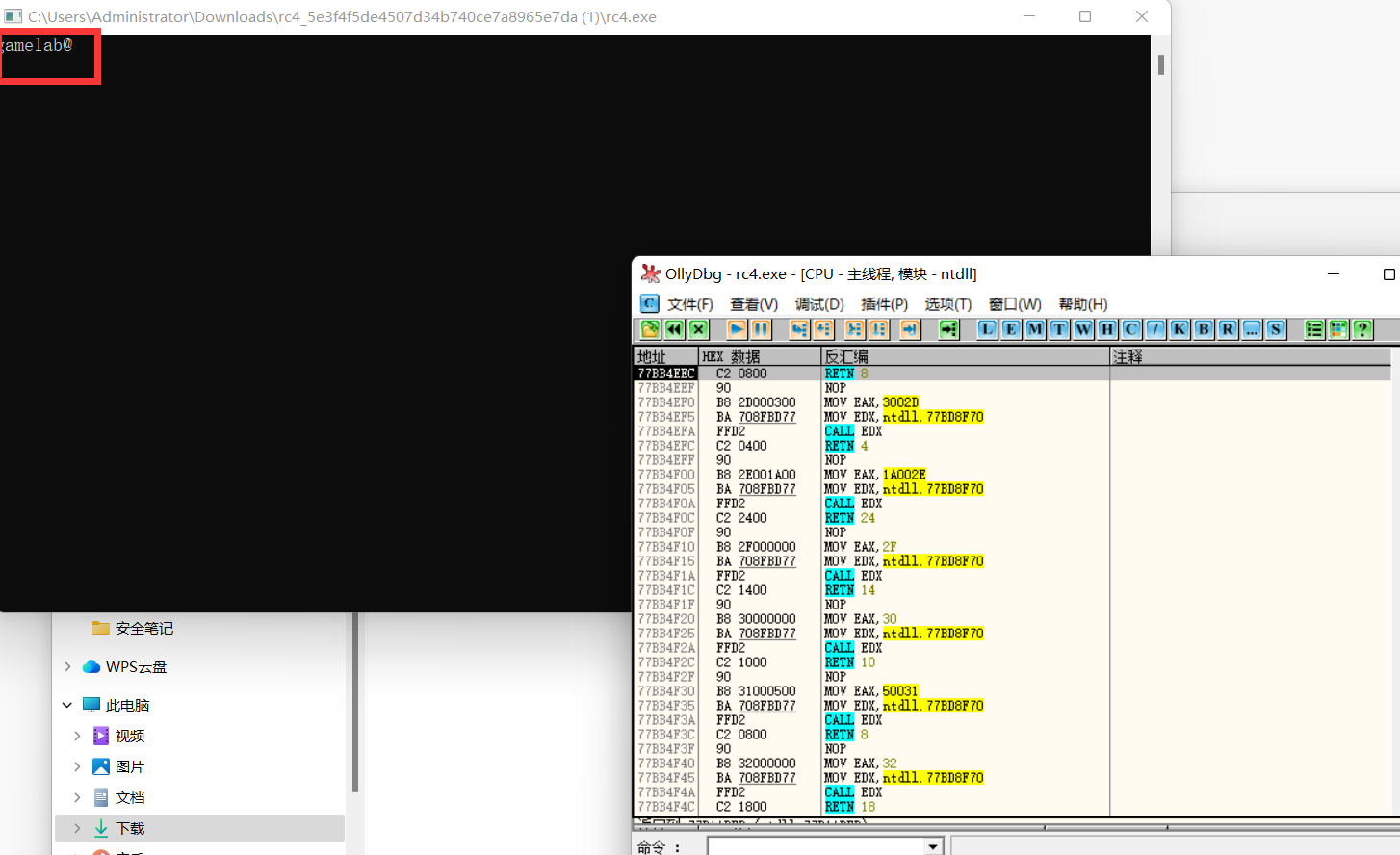Open Call stack with K button
Screen dimensions: 1400x855
coord(1180,329)
